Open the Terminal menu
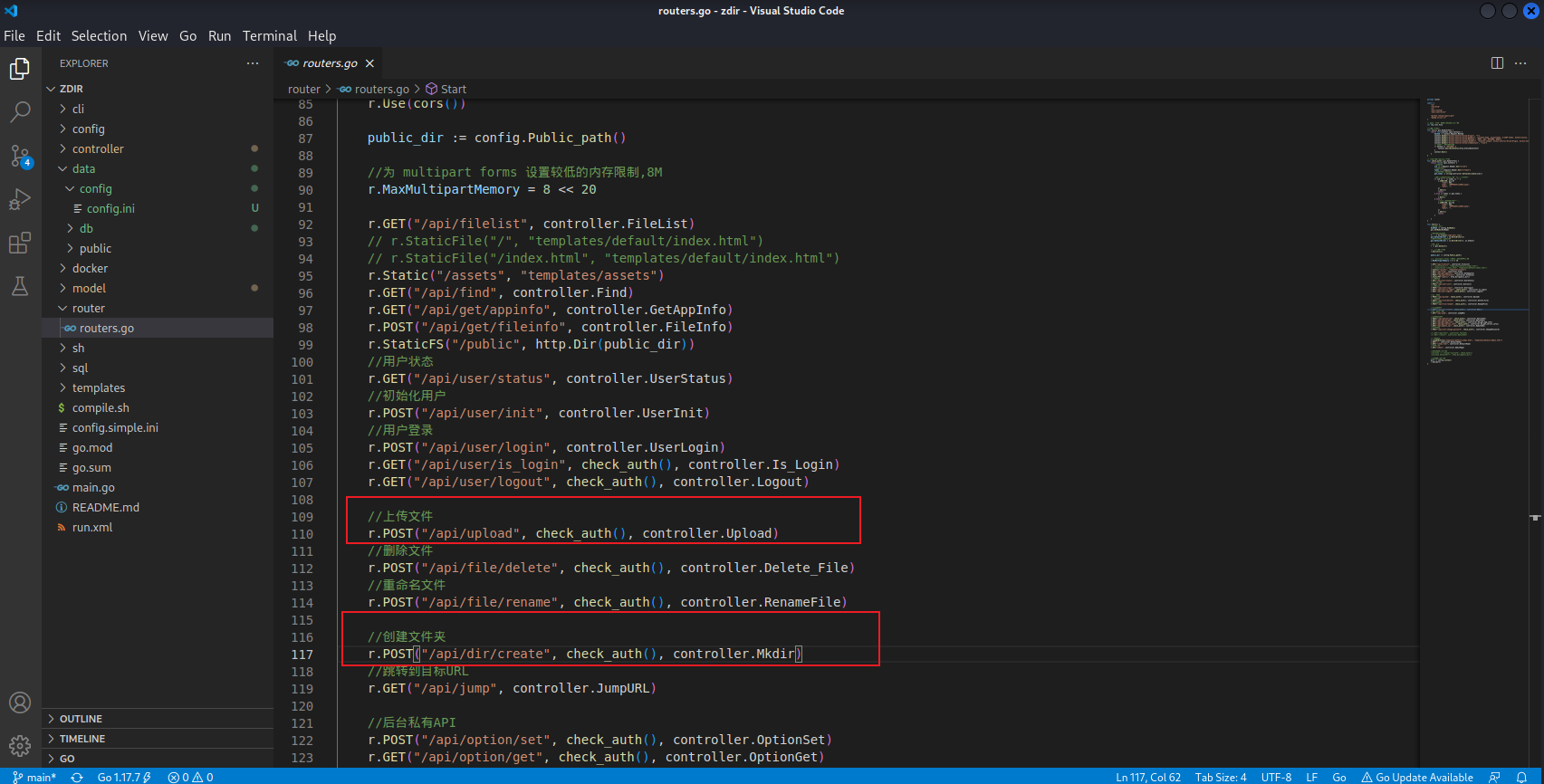The image size is (1544, 784). [x=269, y=36]
